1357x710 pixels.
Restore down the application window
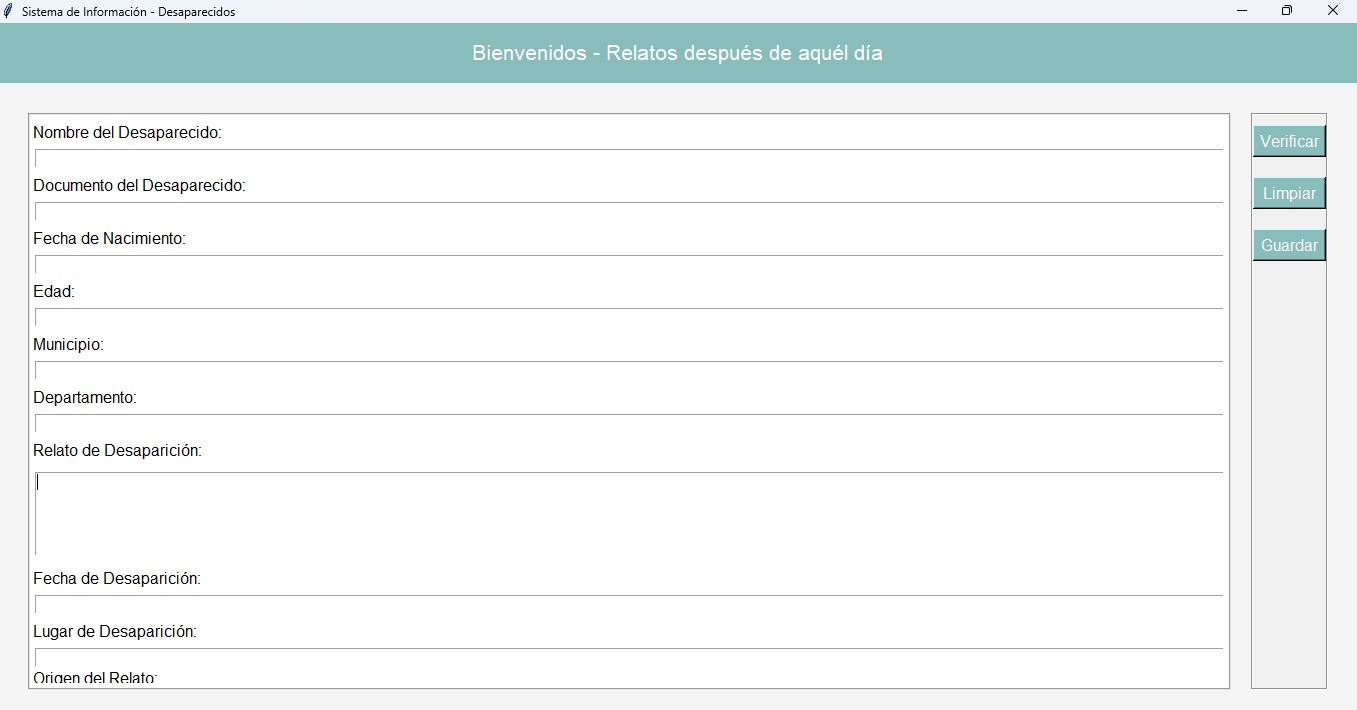[1287, 11]
